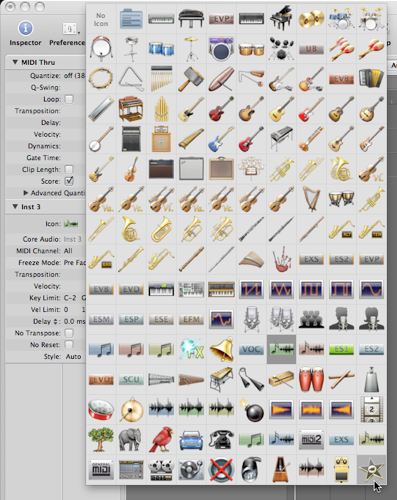This screenshot has width=397, height=500.
Task: Expand Advanced Quantization options
Action: [x=26, y=193]
